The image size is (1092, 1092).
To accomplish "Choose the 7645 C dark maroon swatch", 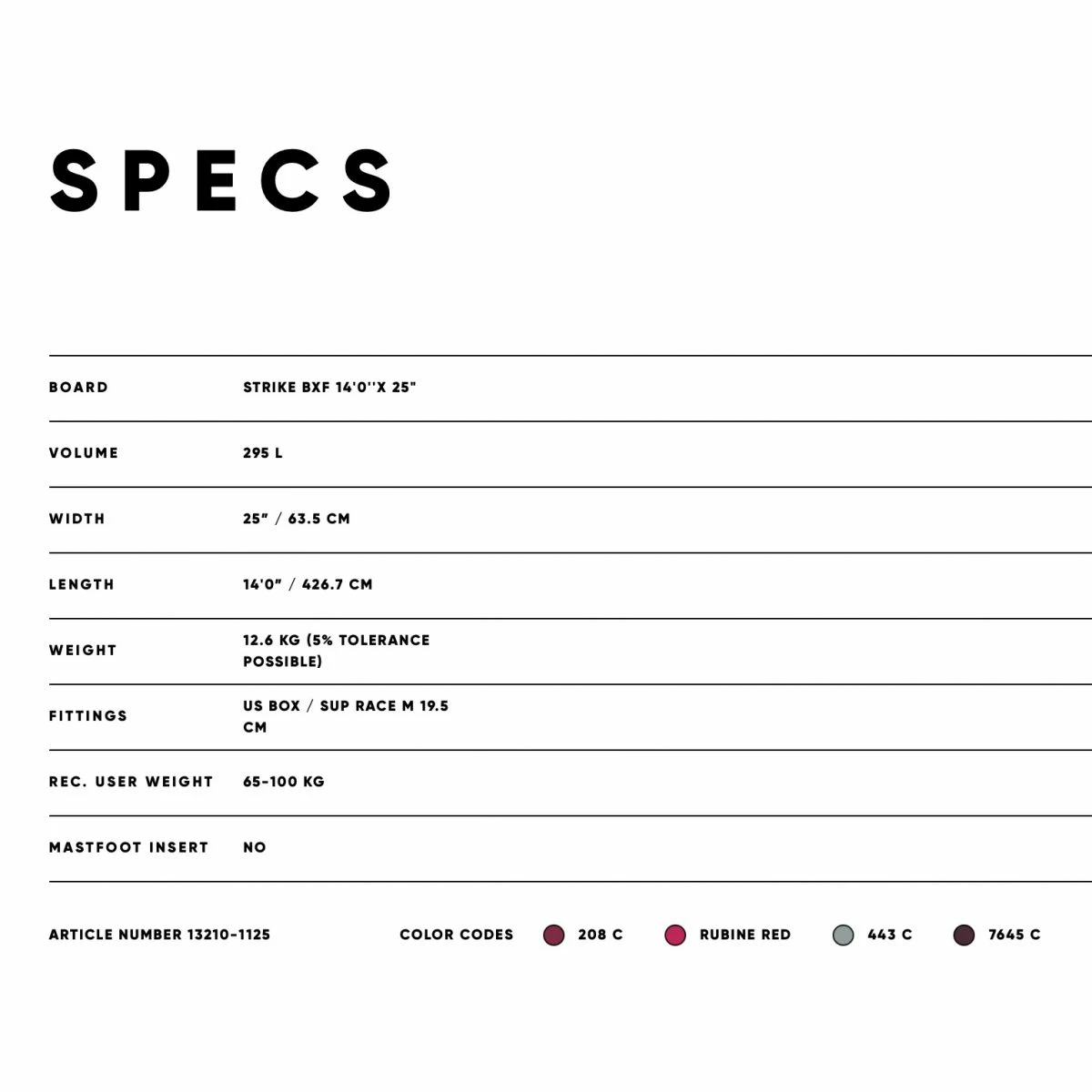I will tap(964, 935).
